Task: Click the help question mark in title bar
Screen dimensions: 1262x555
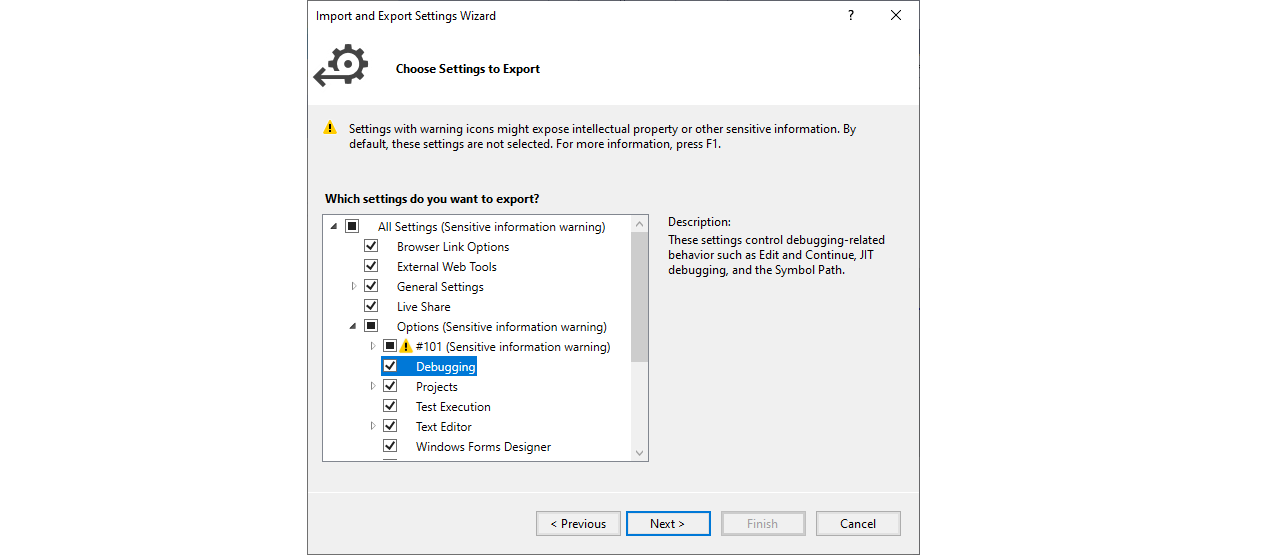Action: pyautogui.click(x=851, y=16)
